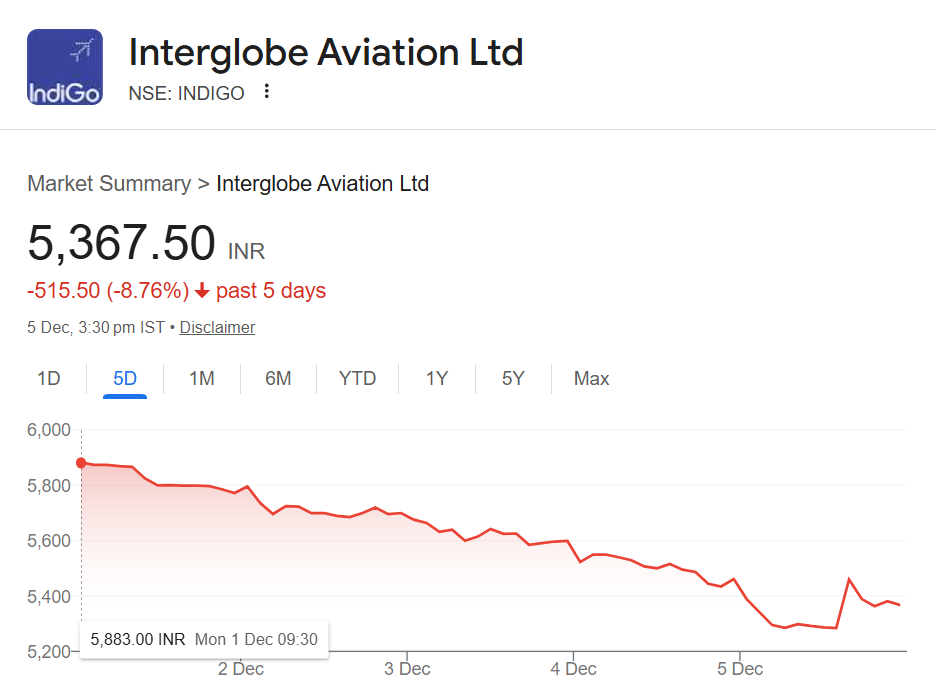Click the 4 Dec date label on axis

(573, 668)
